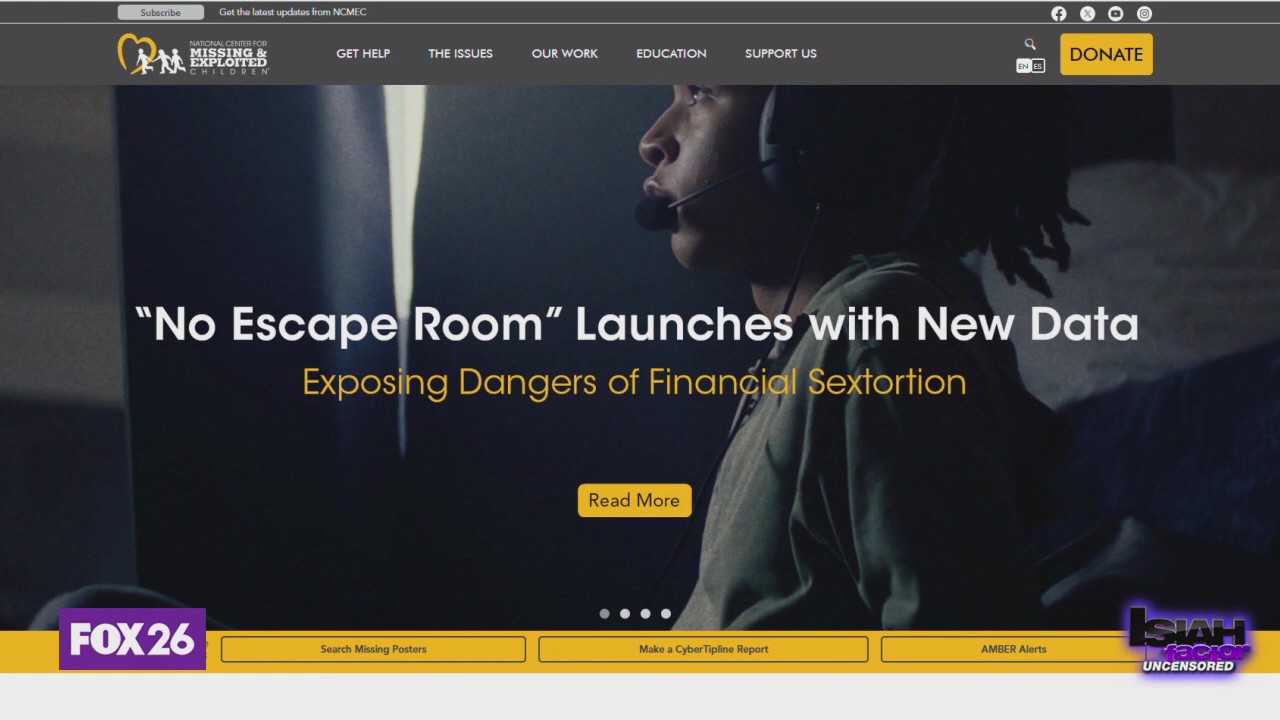The height and width of the screenshot is (720, 1280).
Task: Expand the Our Work menu
Action: tap(564, 54)
